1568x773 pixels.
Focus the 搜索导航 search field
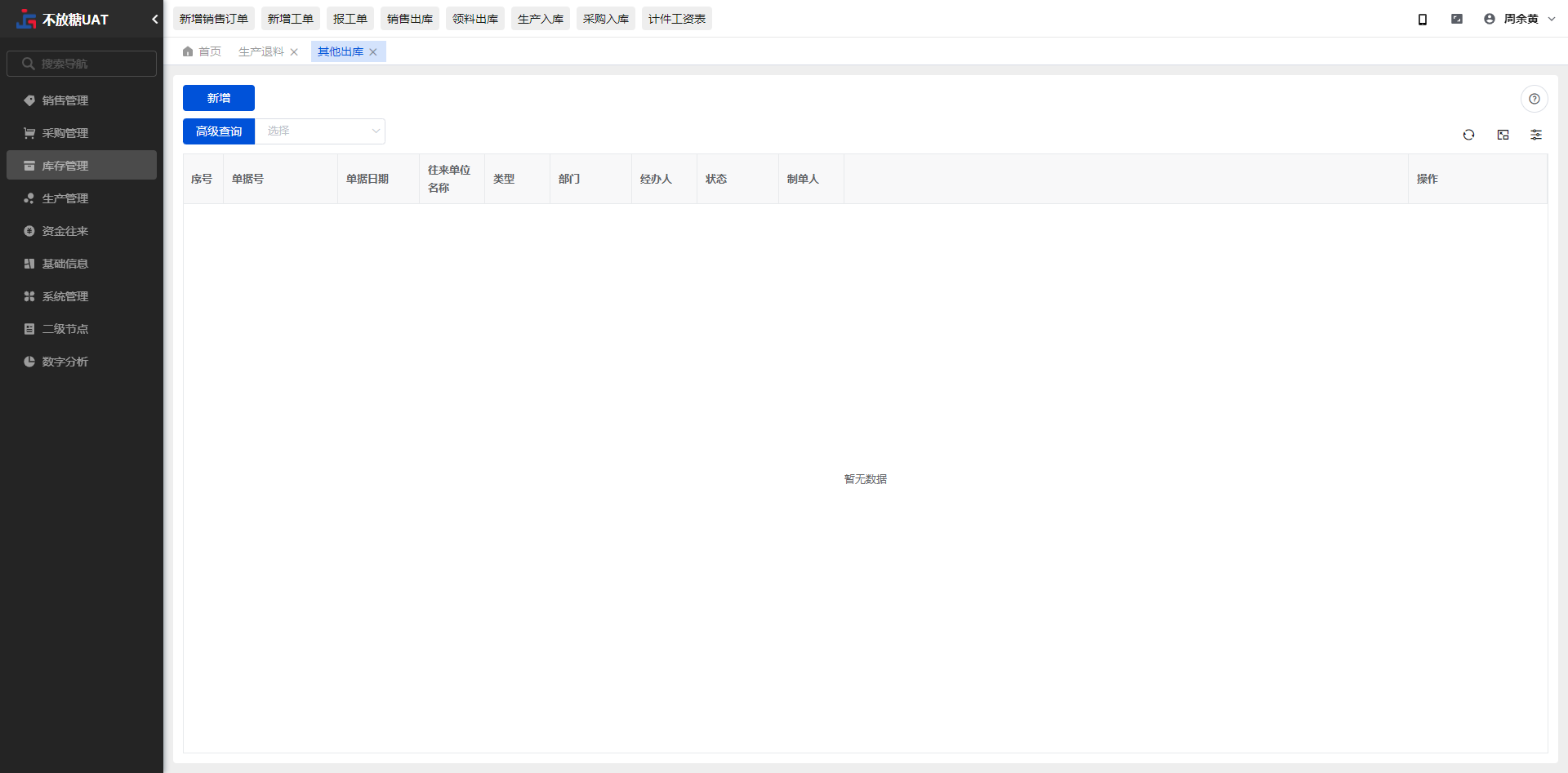tap(82, 64)
